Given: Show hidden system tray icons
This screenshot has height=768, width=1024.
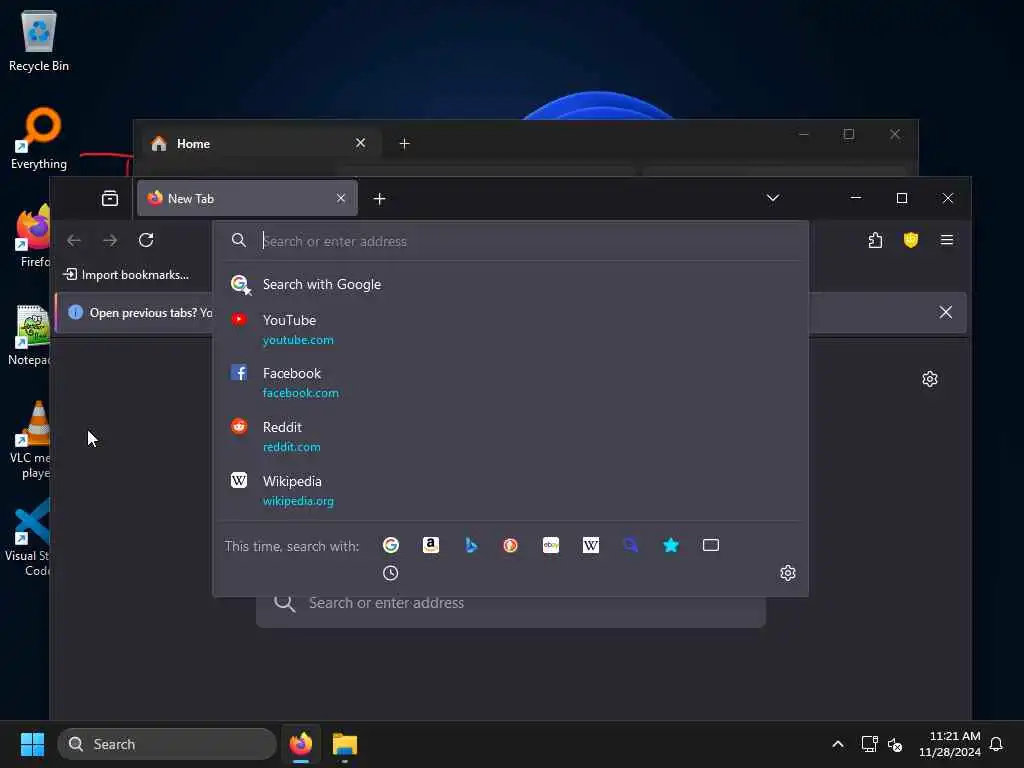Looking at the screenshot, I should tap(838, 744).
